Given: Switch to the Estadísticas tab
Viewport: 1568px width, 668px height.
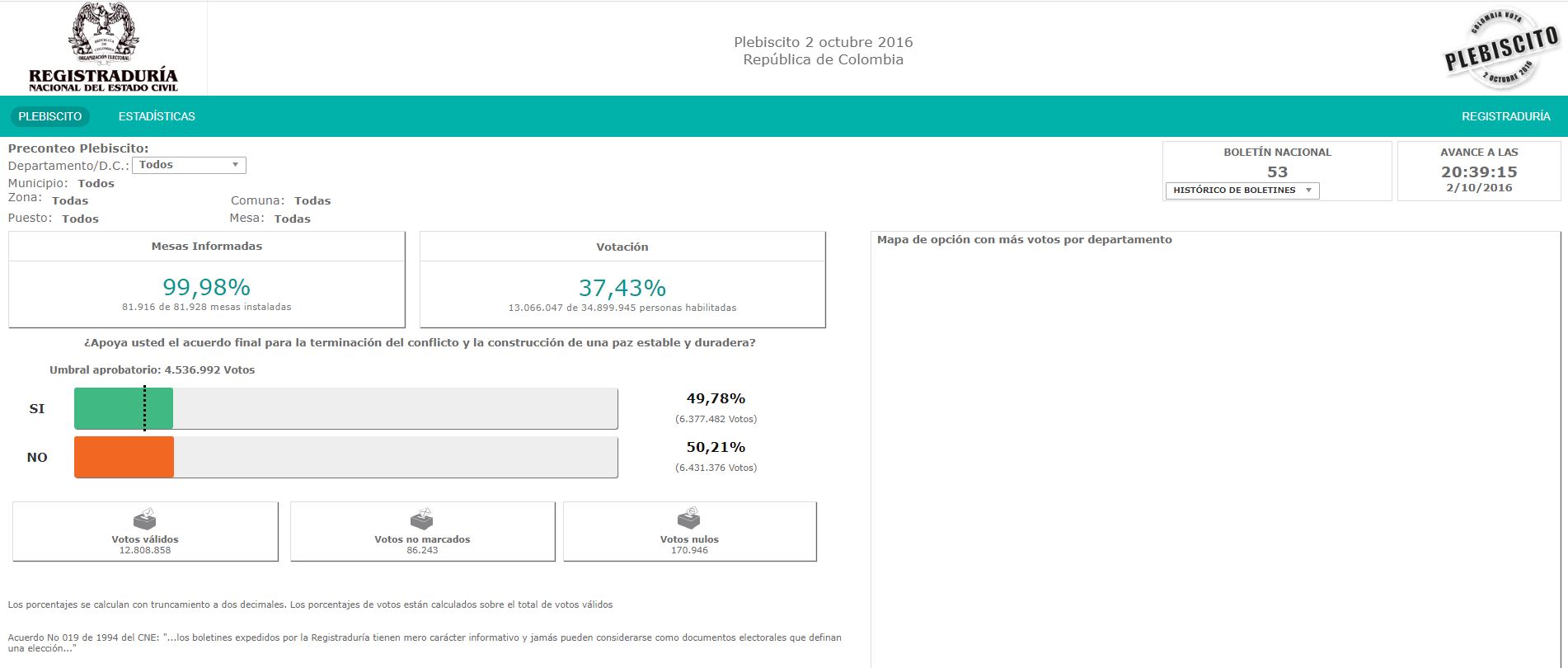Looking at the screenshot, I should (157, 116).
